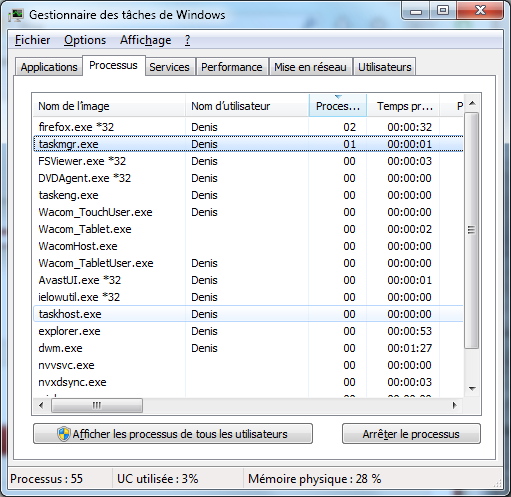Image resolution: width=511 pixels, height=497 pixels.
Task: Open the Affichage menu
Action: tap(146, 40)
